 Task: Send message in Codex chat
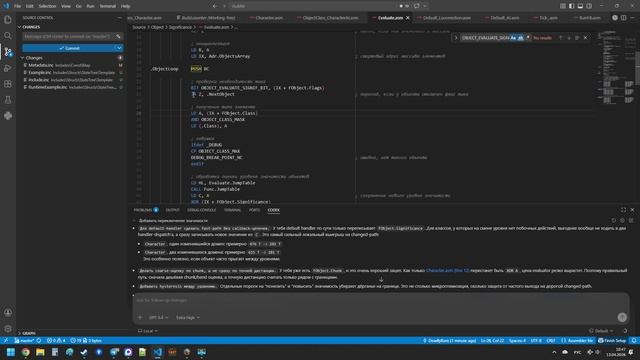[622, 317]
